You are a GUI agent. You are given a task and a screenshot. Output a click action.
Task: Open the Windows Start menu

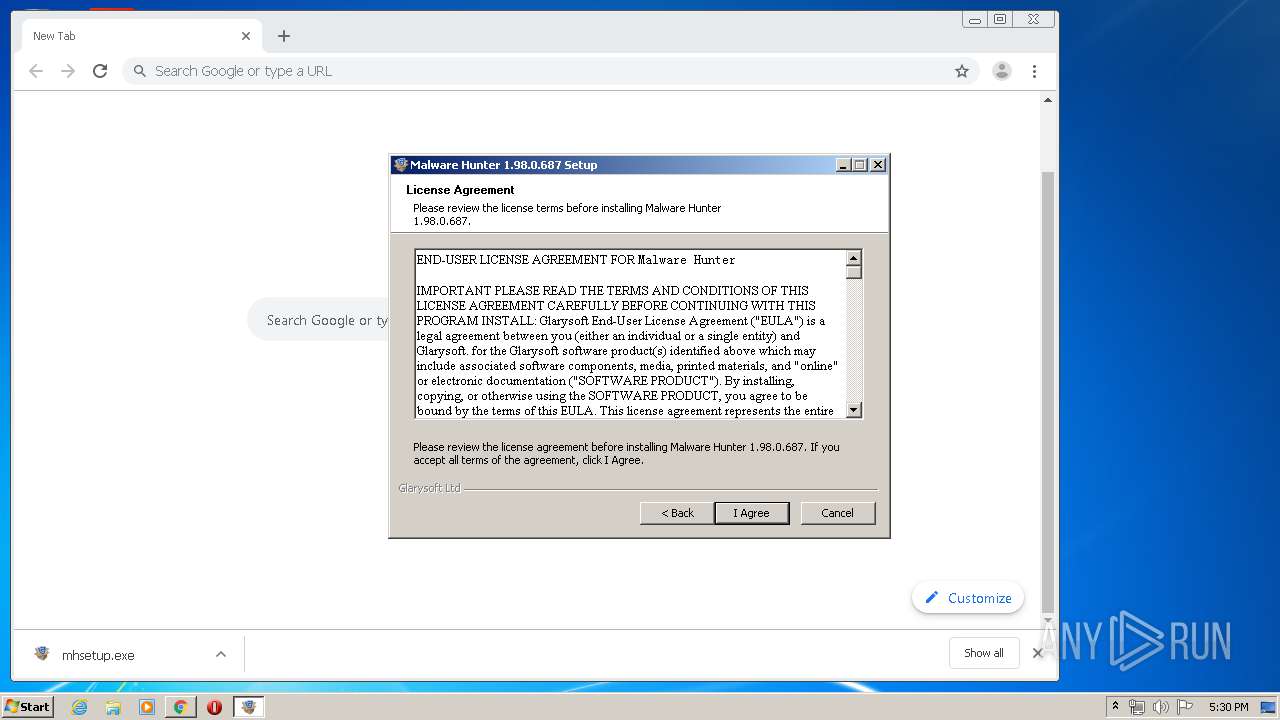(27, 706)
